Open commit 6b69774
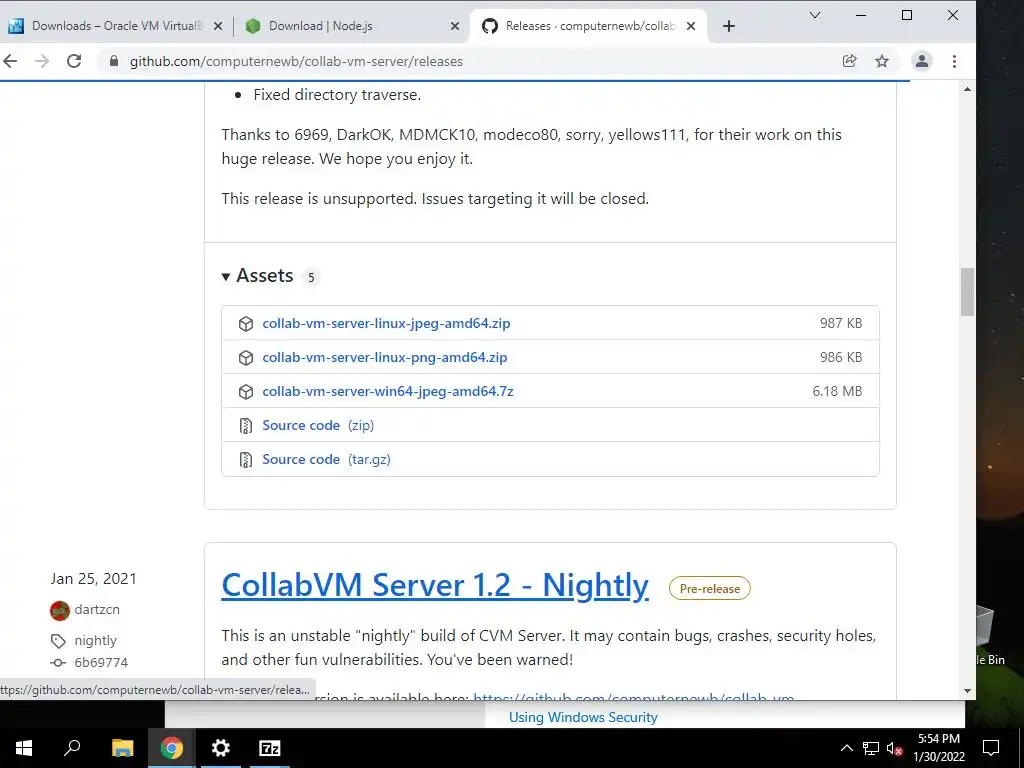The height and width of the screenshot is (768, 1024). coord(101,663)
